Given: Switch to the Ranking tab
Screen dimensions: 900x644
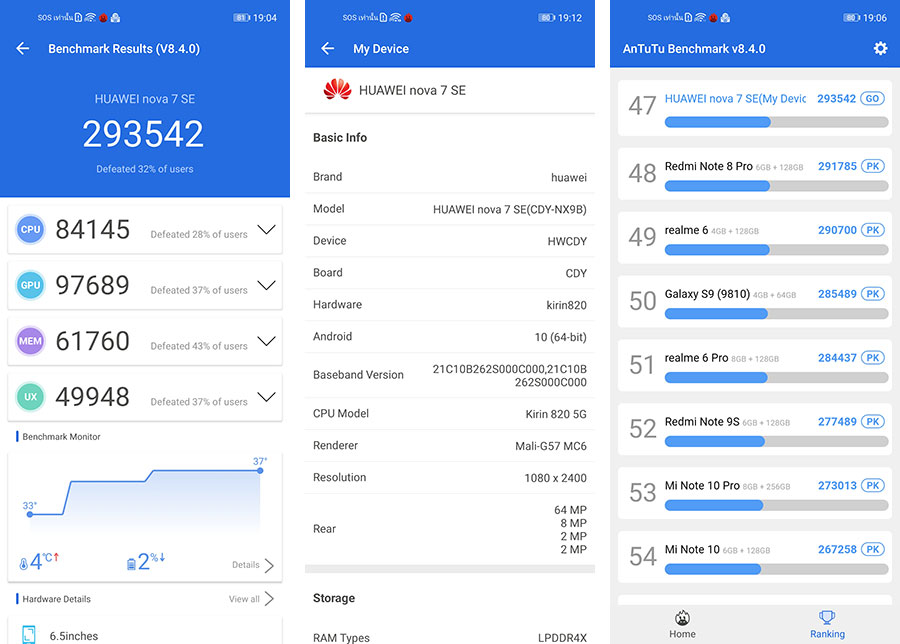Looking at the screenshot, I should tap(827, 624).
